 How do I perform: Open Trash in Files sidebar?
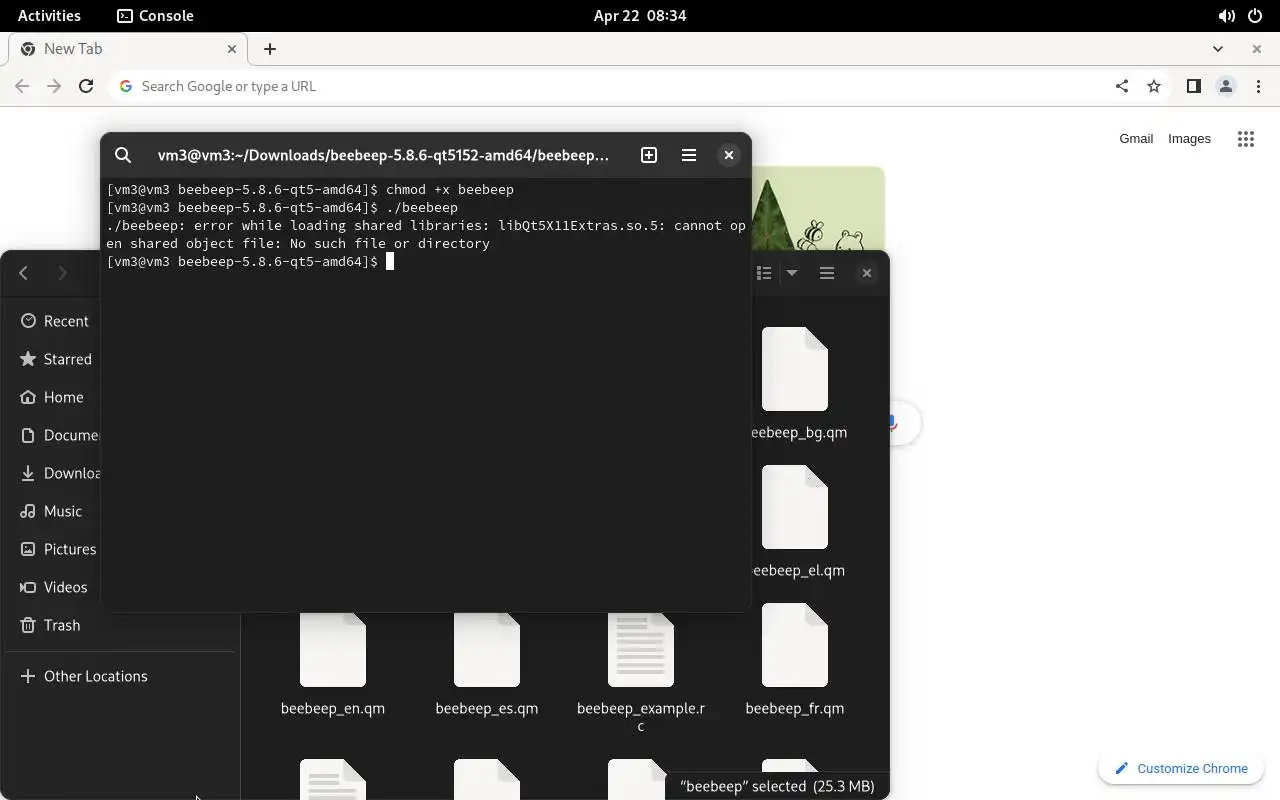tap(120, 625)
